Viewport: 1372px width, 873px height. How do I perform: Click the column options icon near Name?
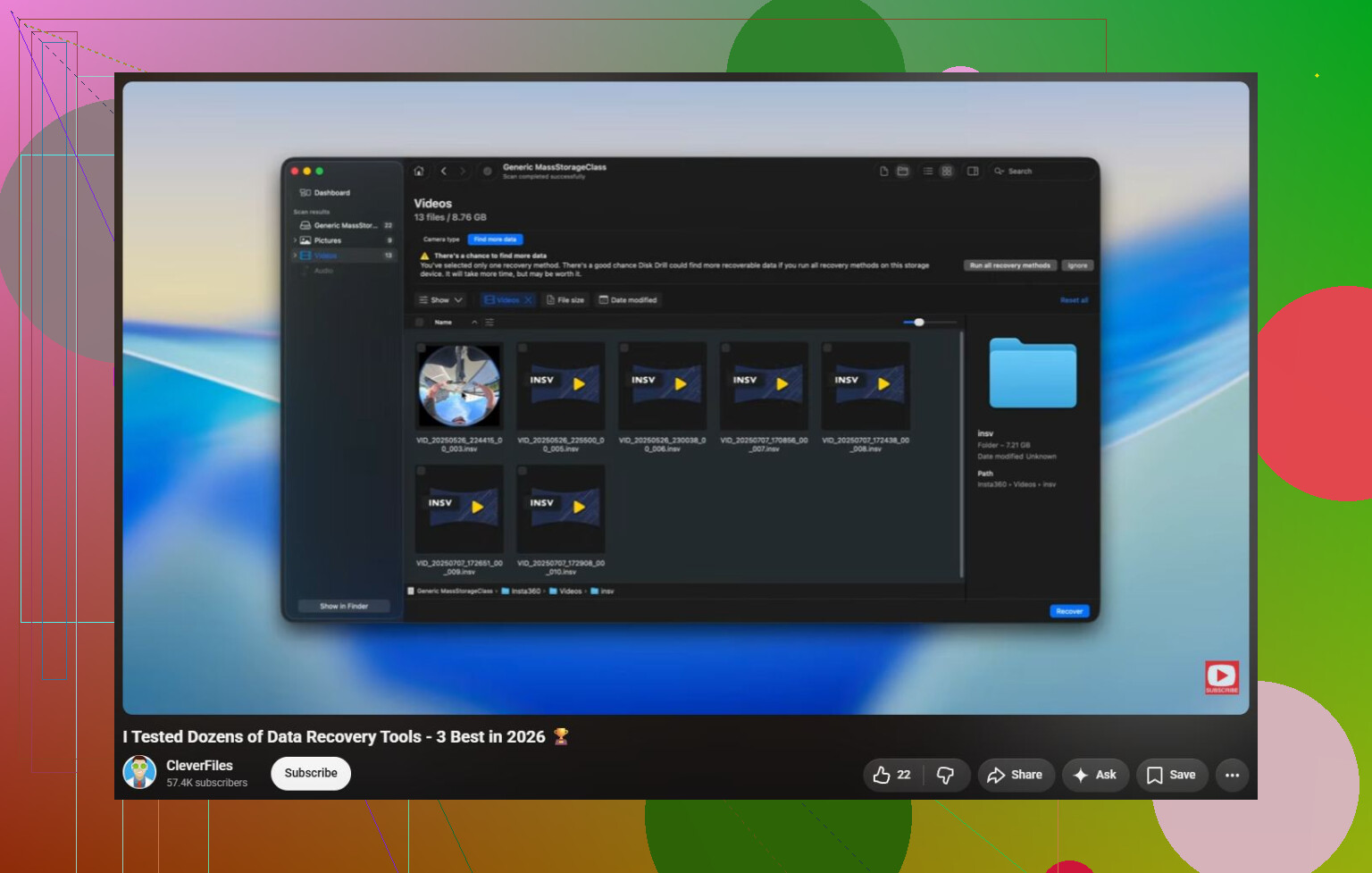point(489,322)
